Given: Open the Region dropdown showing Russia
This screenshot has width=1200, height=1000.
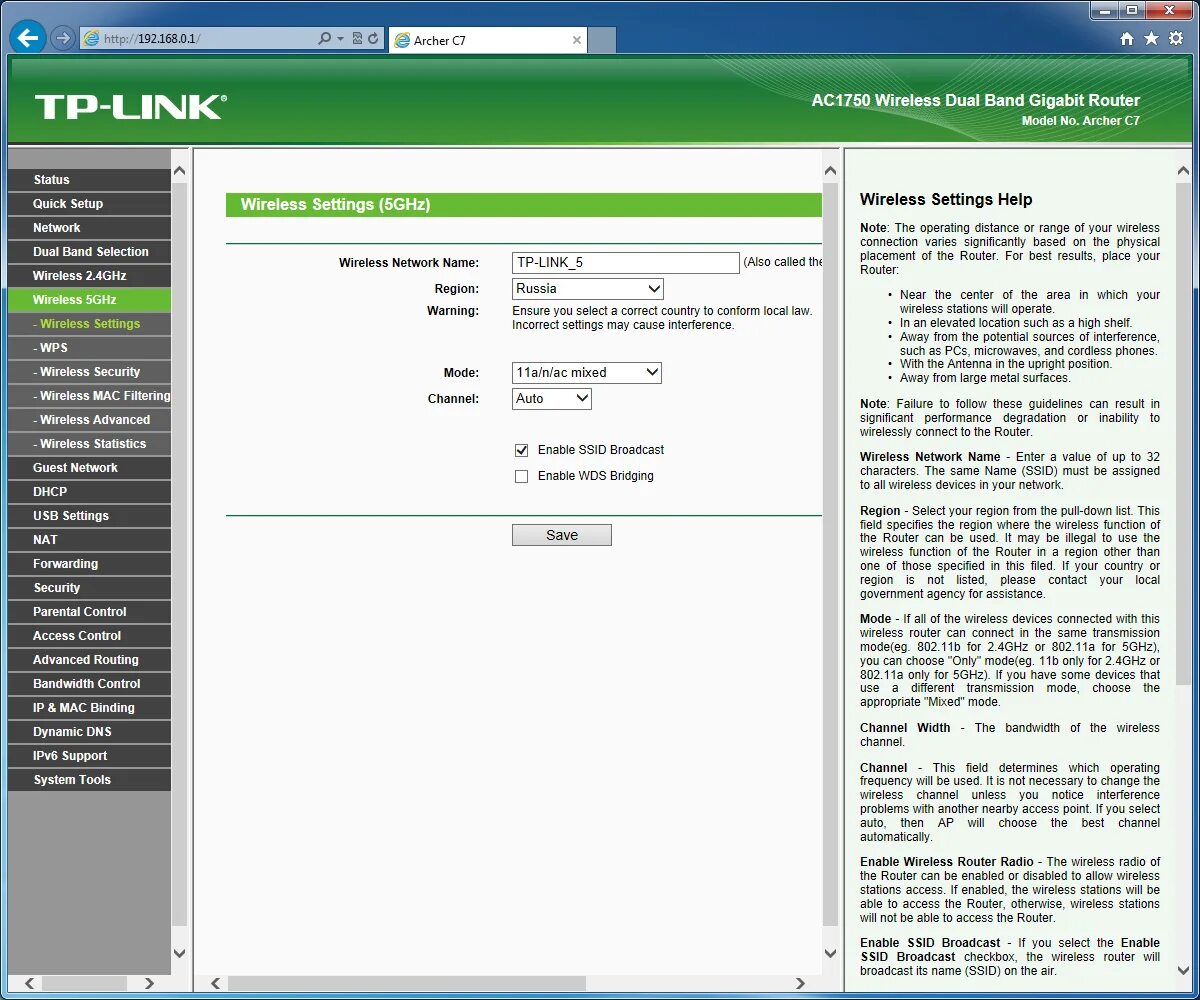Looking at the screenshot, I should tap(588, 289).
